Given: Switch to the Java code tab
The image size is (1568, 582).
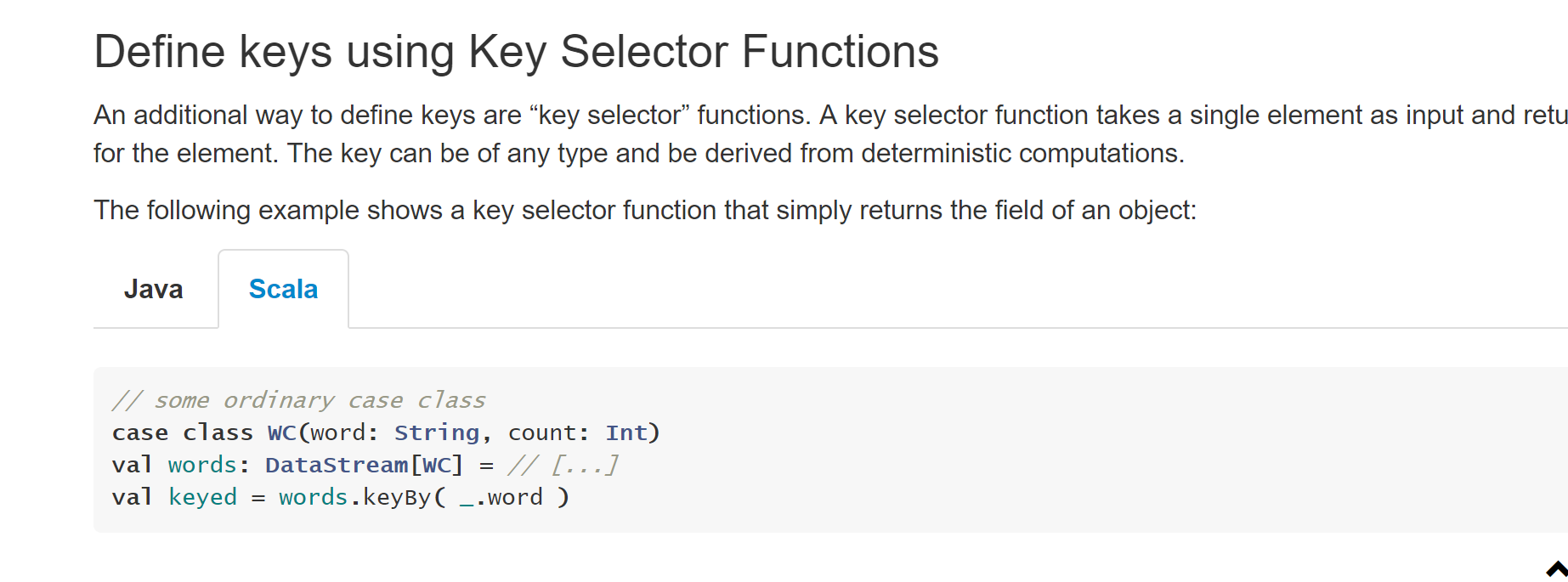Looking at the screenshot, I should [154, 289].
